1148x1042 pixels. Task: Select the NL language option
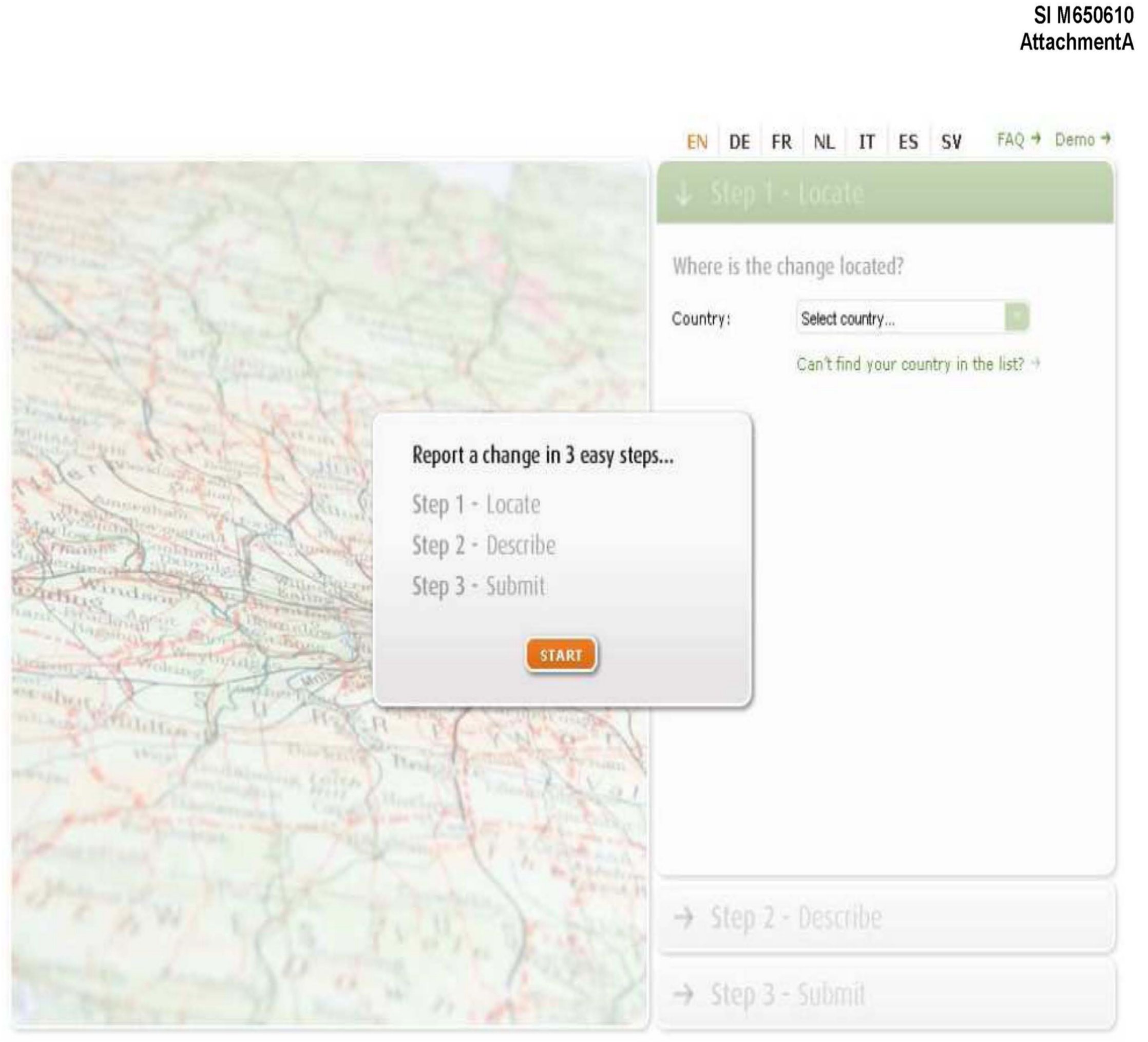pyautogui.click(x=824, y=142)
